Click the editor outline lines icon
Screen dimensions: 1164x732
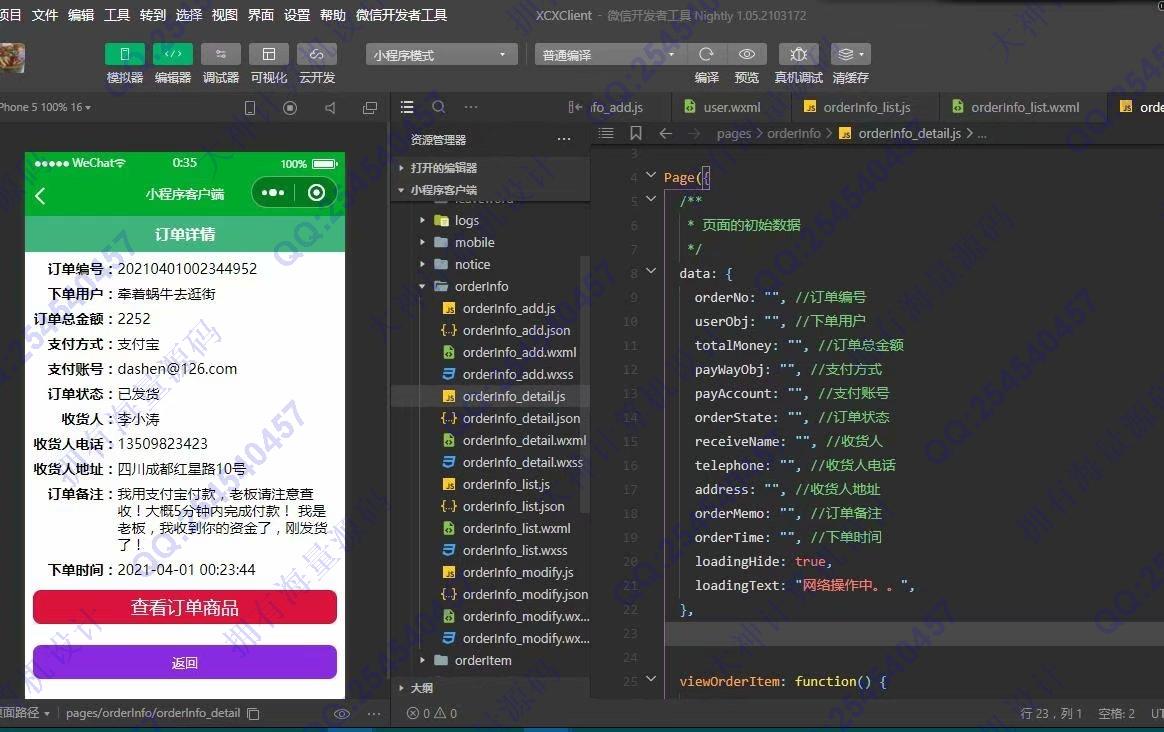(x=606, y=134)
